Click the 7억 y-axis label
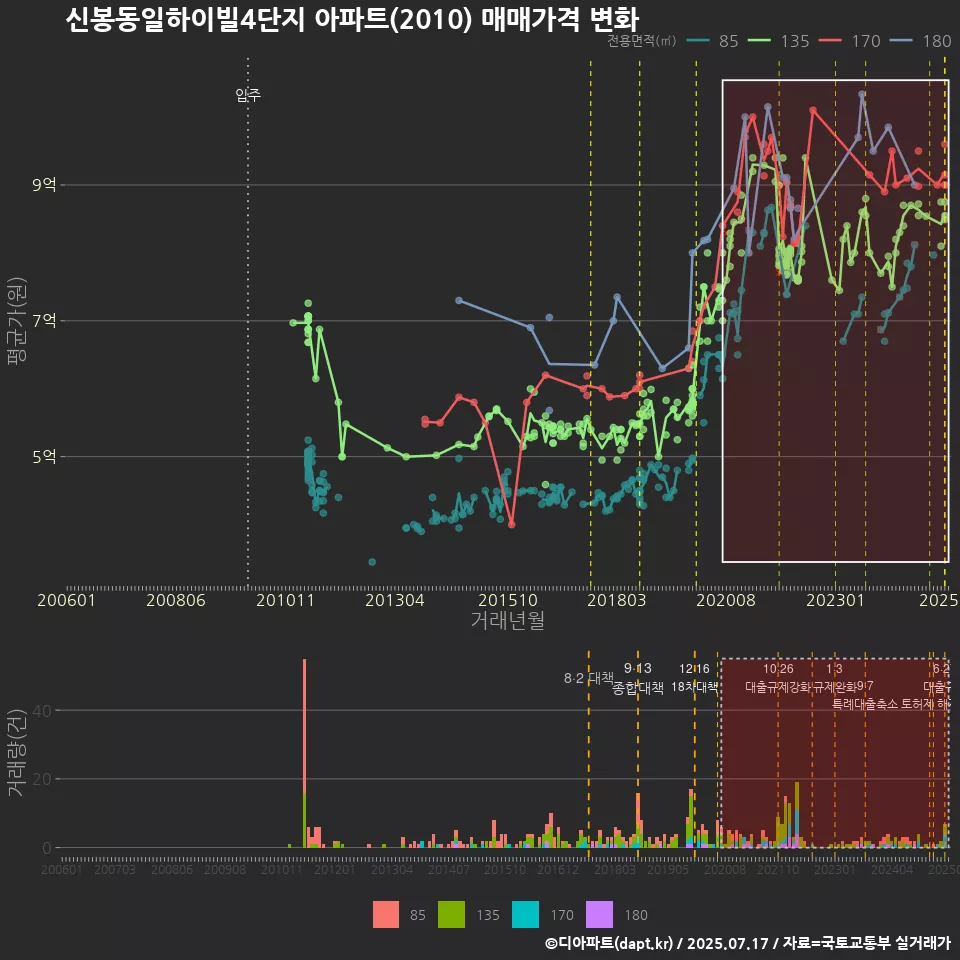960x960 pixels. [x=44, y=320]
